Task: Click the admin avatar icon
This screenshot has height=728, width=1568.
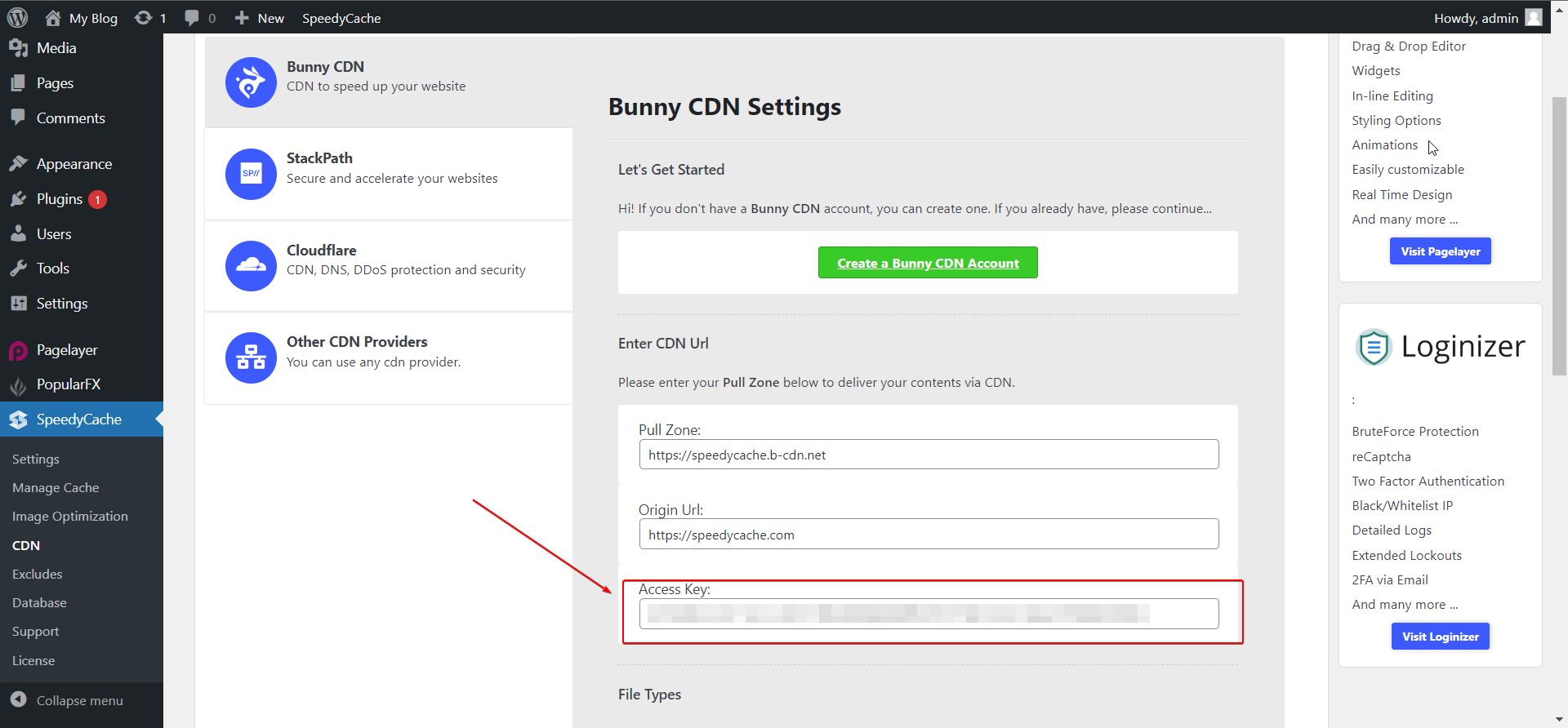Action: click(1534, 17)
